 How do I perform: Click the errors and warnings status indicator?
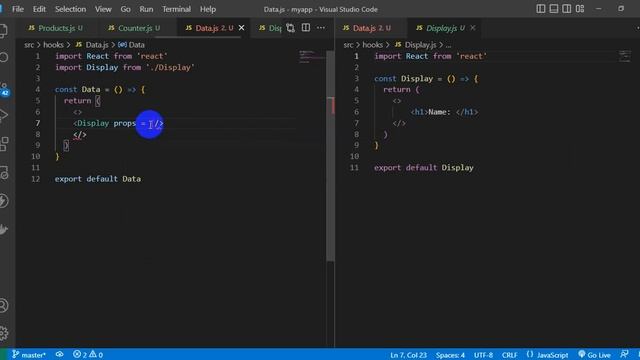[88, 355]
